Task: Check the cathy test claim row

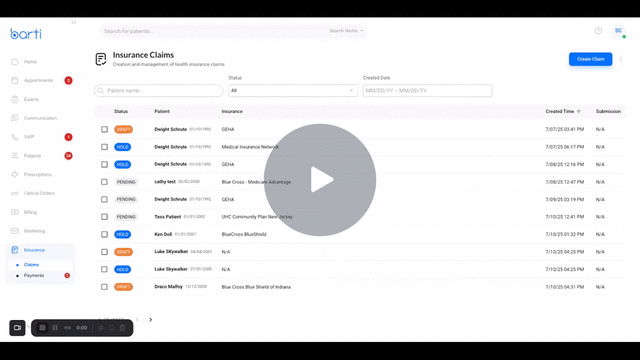Action: 104,182
